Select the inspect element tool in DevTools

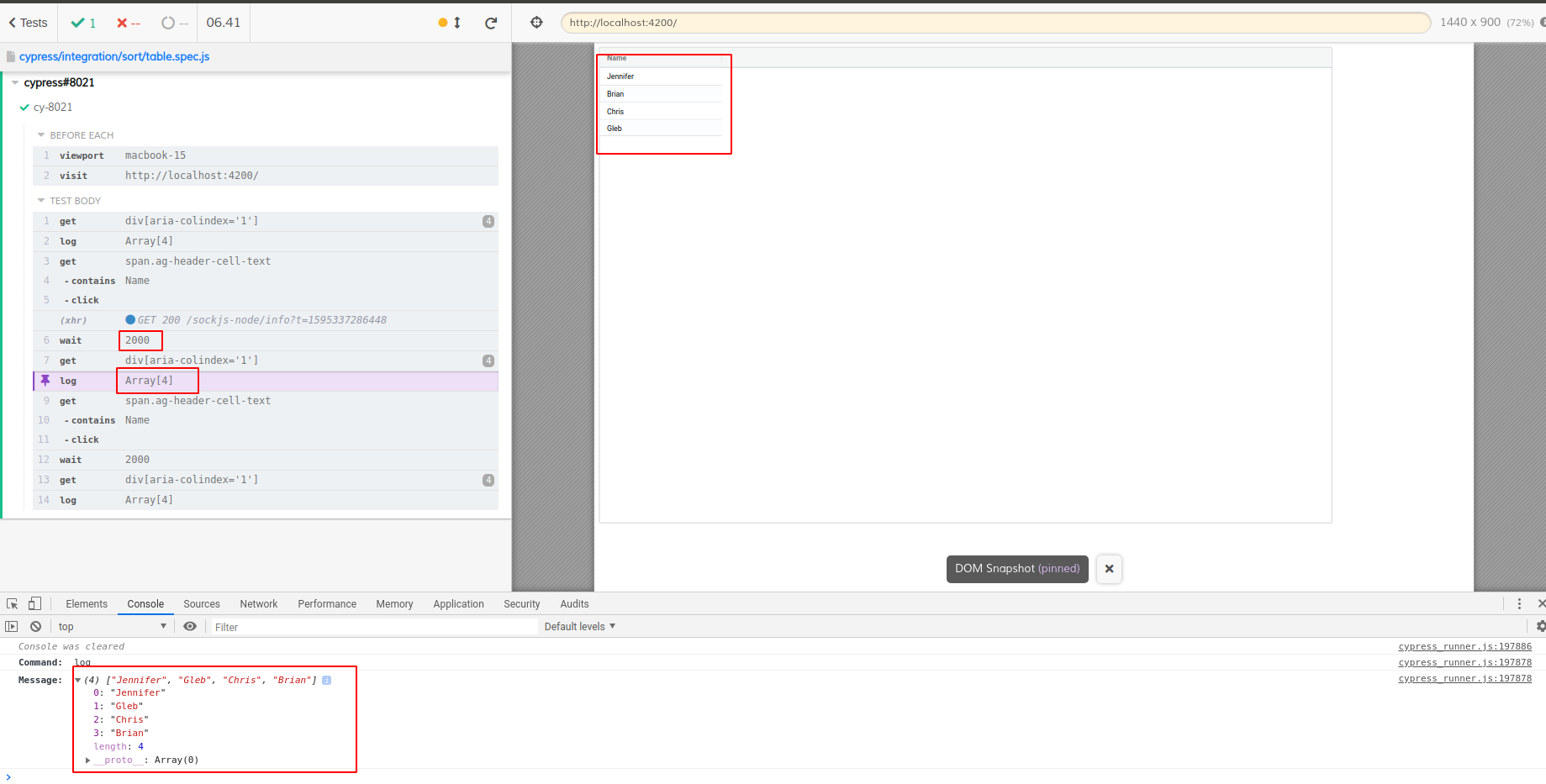pyautogui.click(x=12, y=603)
